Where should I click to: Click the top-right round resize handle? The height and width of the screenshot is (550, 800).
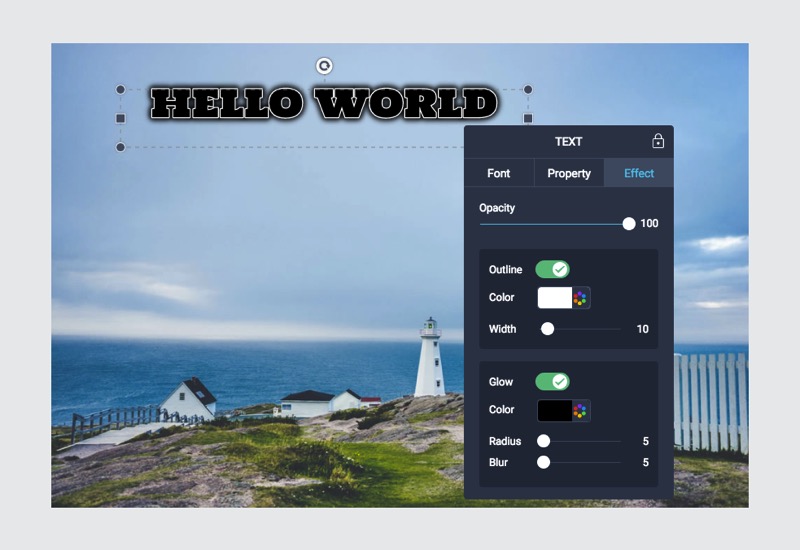pyautogui.click(x=528, y=90)
